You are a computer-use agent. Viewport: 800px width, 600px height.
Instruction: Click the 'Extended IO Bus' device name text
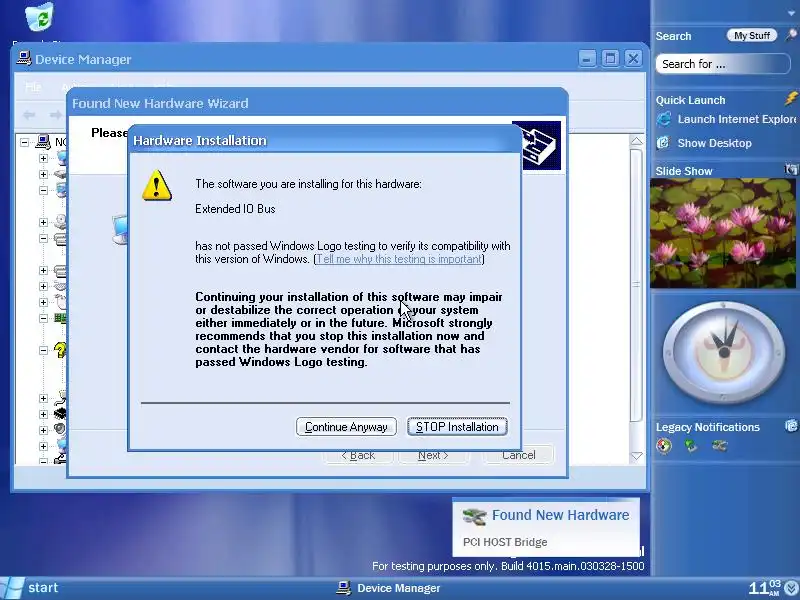[x=235, y=209]
